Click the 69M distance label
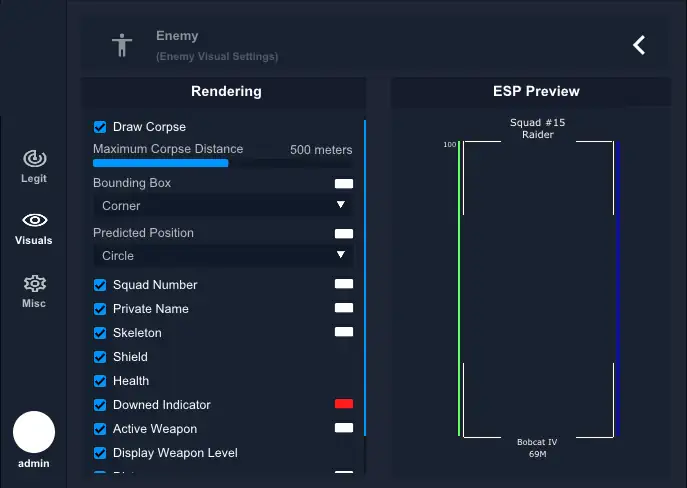The image size is (687, 488). click(538, 454)
